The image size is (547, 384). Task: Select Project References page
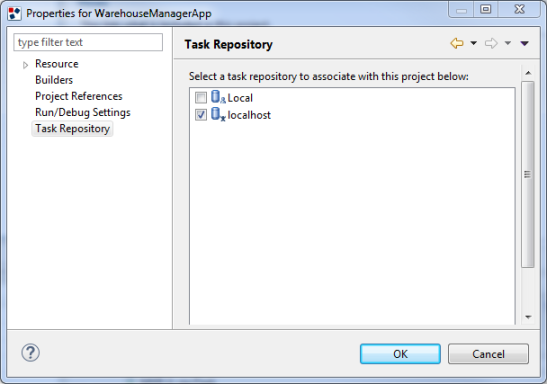pos(79,96)
